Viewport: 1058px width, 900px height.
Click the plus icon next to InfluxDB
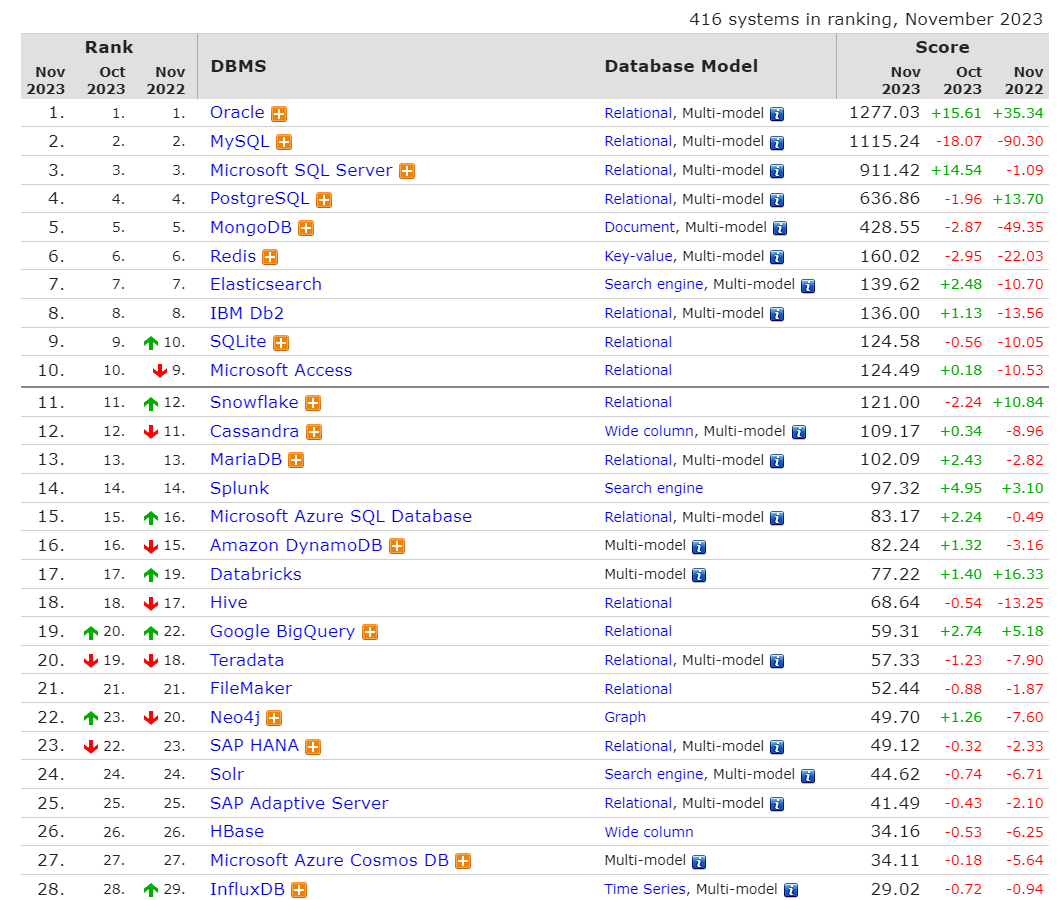(299, 890)
